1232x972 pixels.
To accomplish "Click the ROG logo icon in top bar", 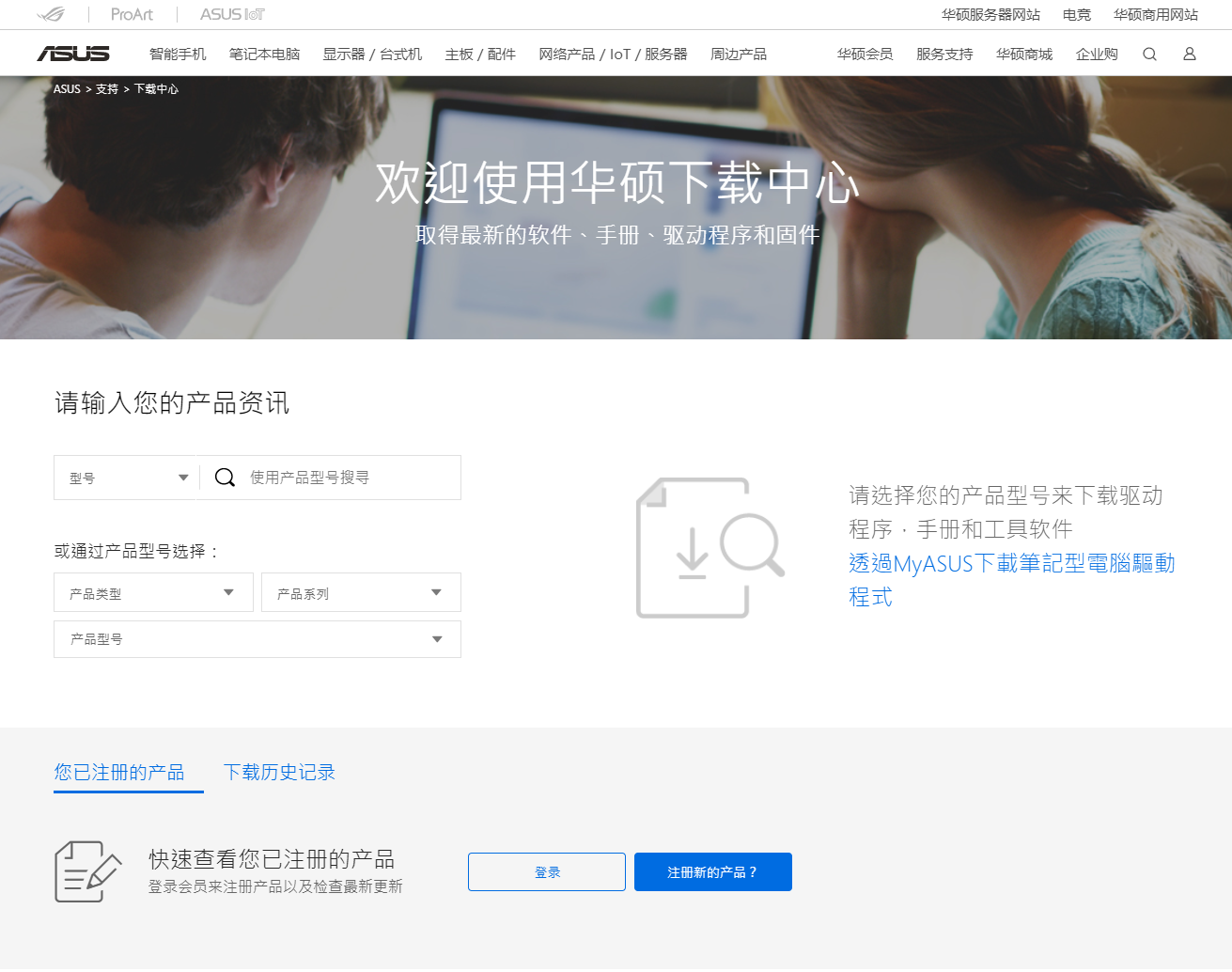I will (x=51, y=14).
